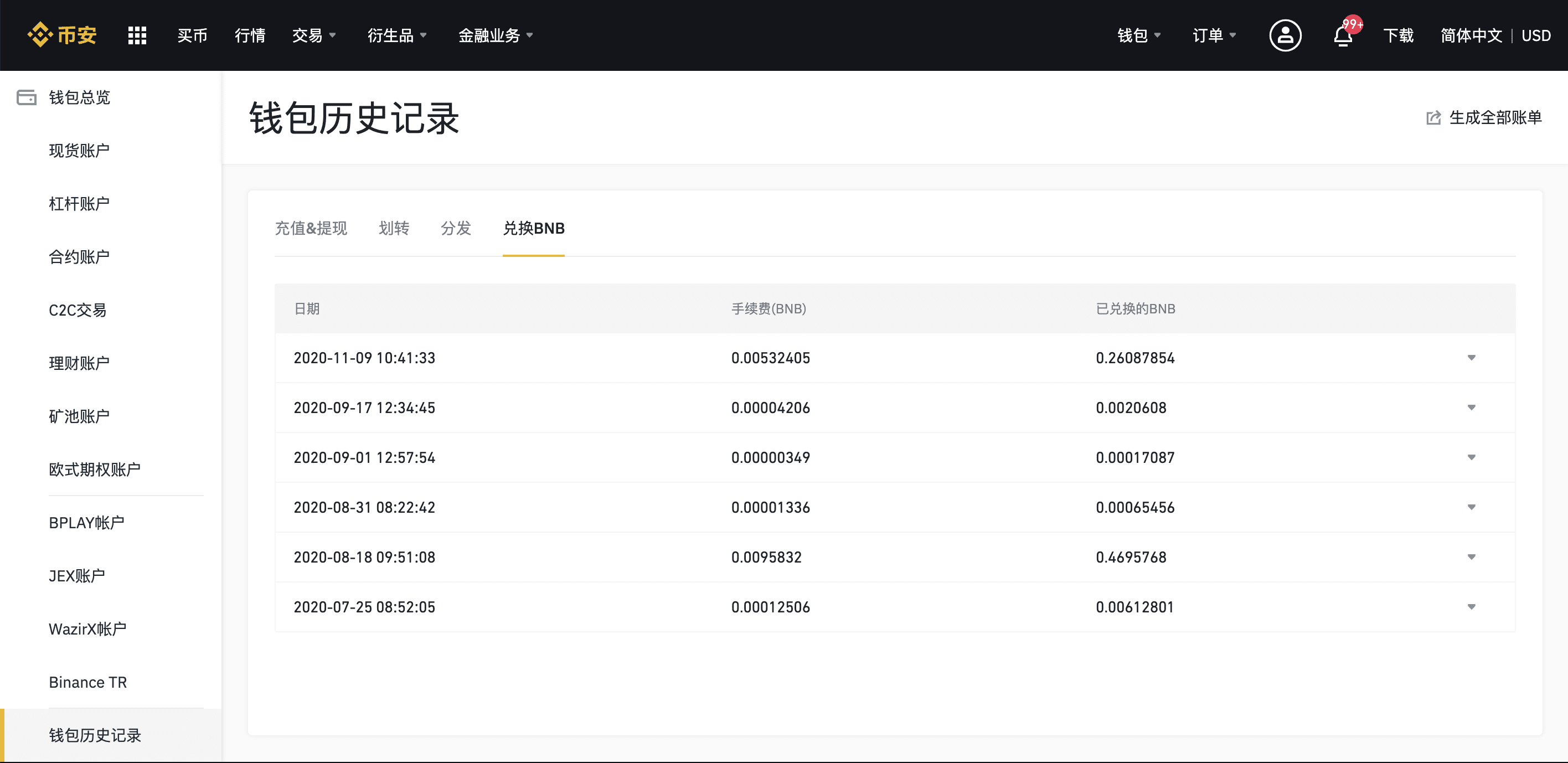Change currency via USD
The image size is (1568, 763).
coord(1536,35)
